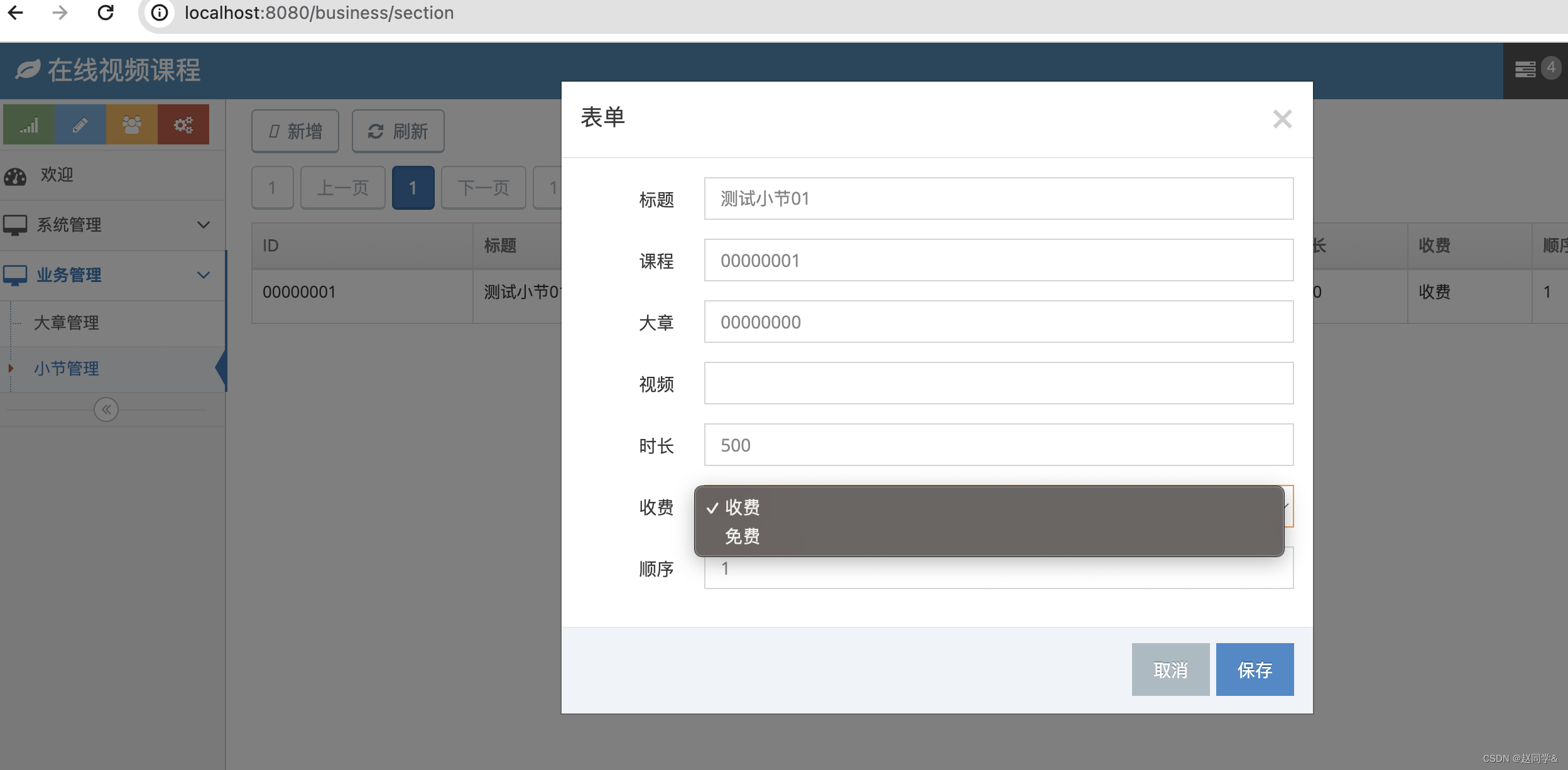Collapse the 业务管理 sidebar menu
This screenshot has width=1568, height=770.
pos(113,275)
